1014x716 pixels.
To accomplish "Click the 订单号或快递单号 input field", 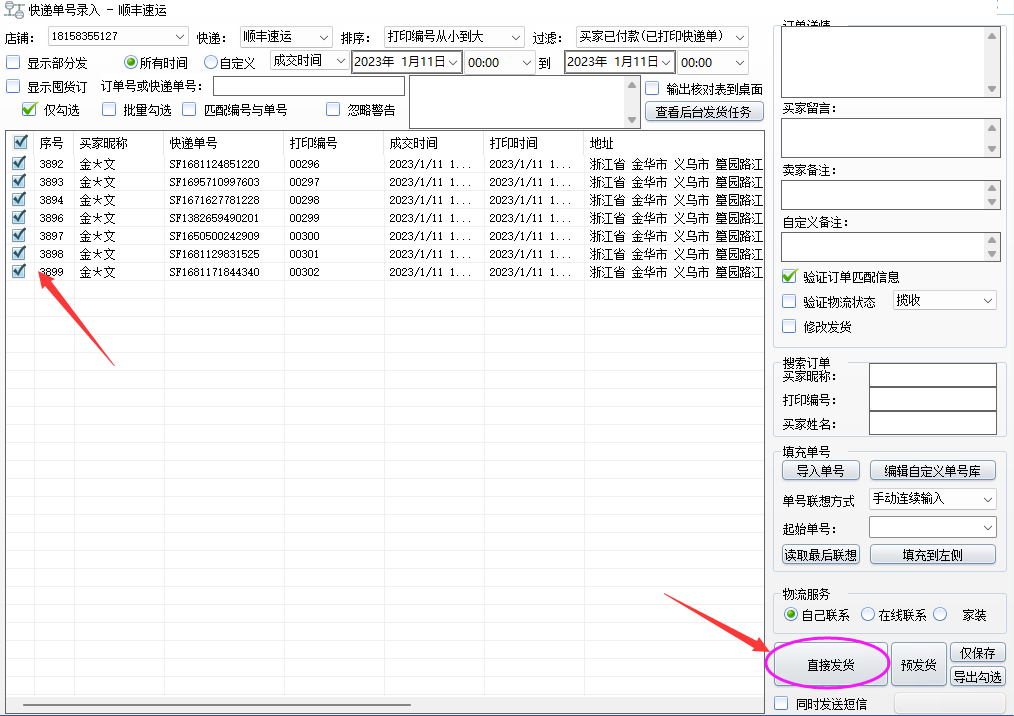I will click(x=308, y=86).
